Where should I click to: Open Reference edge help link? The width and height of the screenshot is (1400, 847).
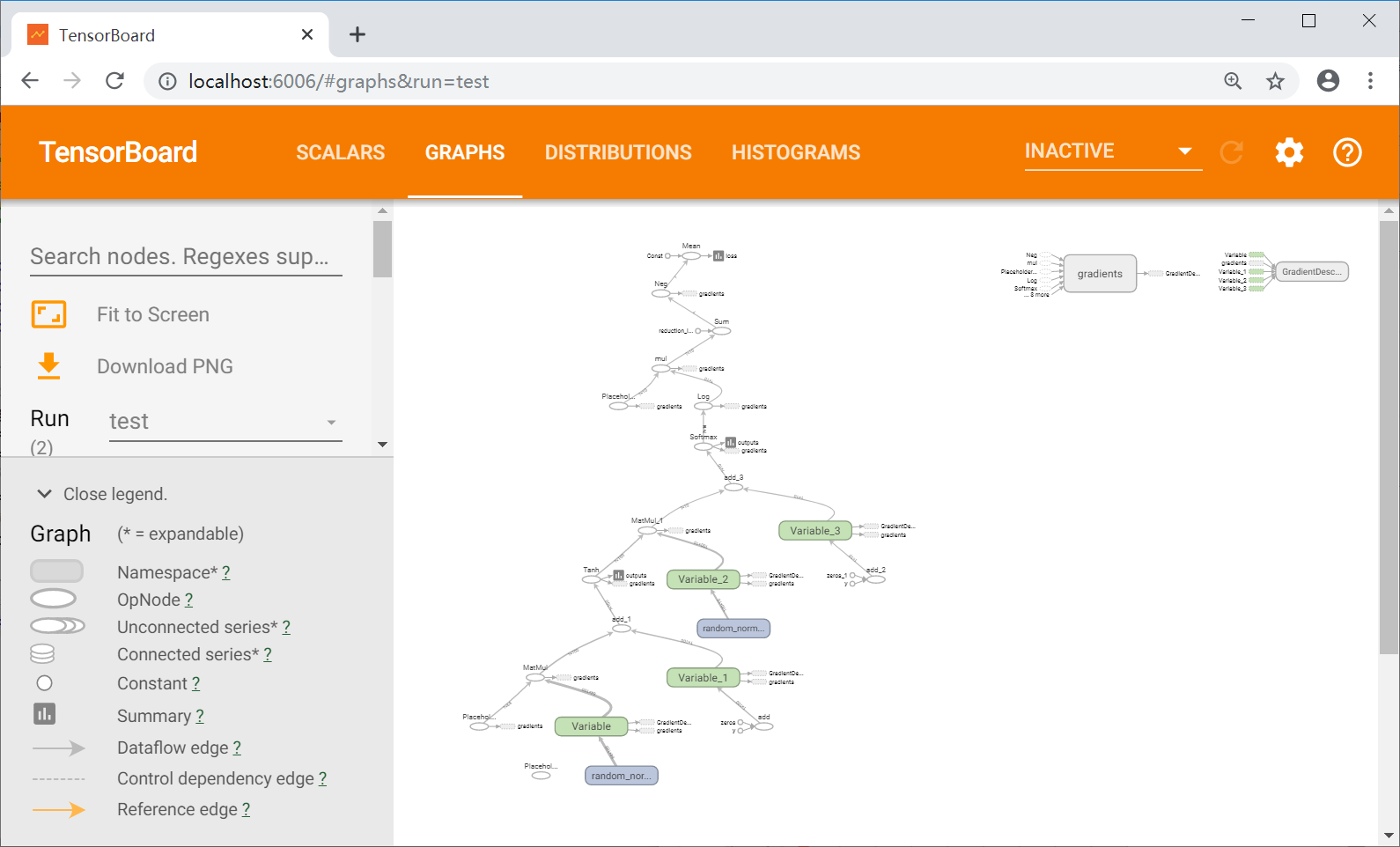246,809
